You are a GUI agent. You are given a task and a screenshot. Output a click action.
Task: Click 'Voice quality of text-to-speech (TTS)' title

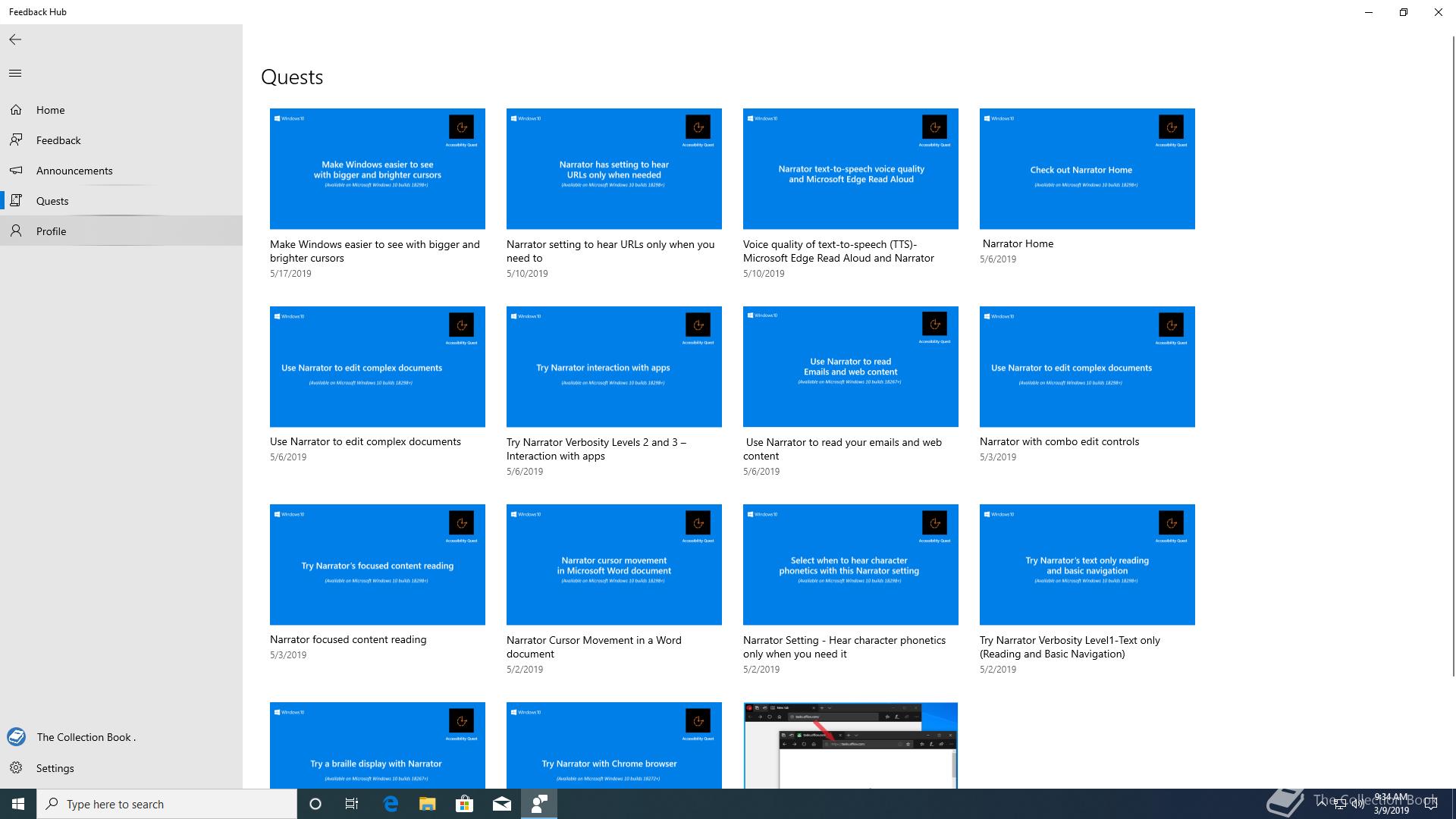[839, 251]
